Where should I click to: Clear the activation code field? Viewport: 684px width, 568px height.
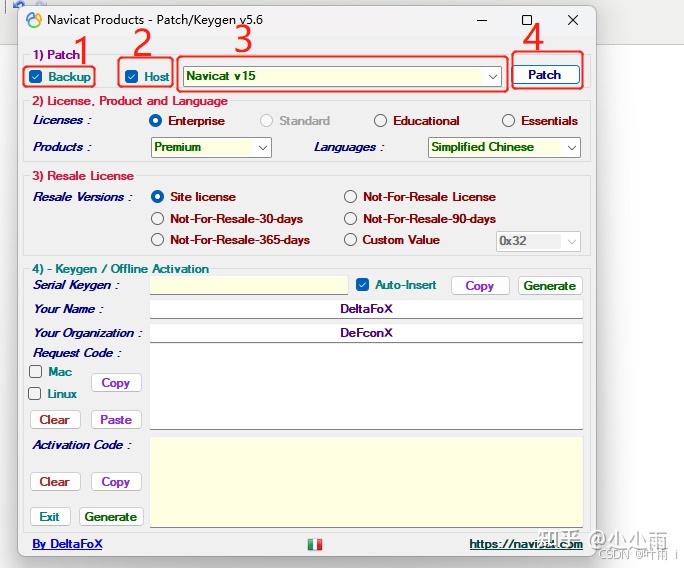[55, 482]
